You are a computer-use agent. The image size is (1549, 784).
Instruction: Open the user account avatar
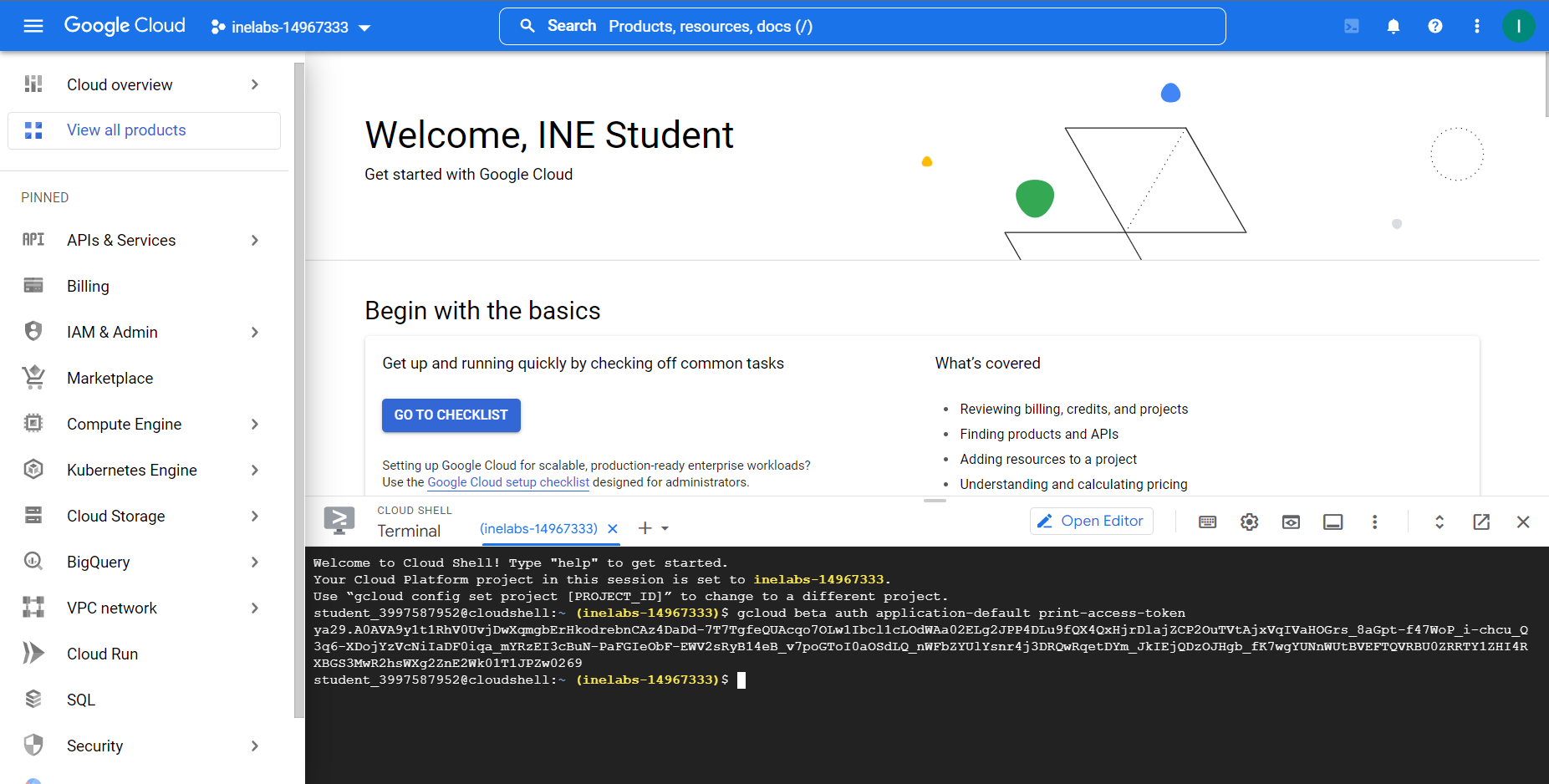pos(1518,26)
